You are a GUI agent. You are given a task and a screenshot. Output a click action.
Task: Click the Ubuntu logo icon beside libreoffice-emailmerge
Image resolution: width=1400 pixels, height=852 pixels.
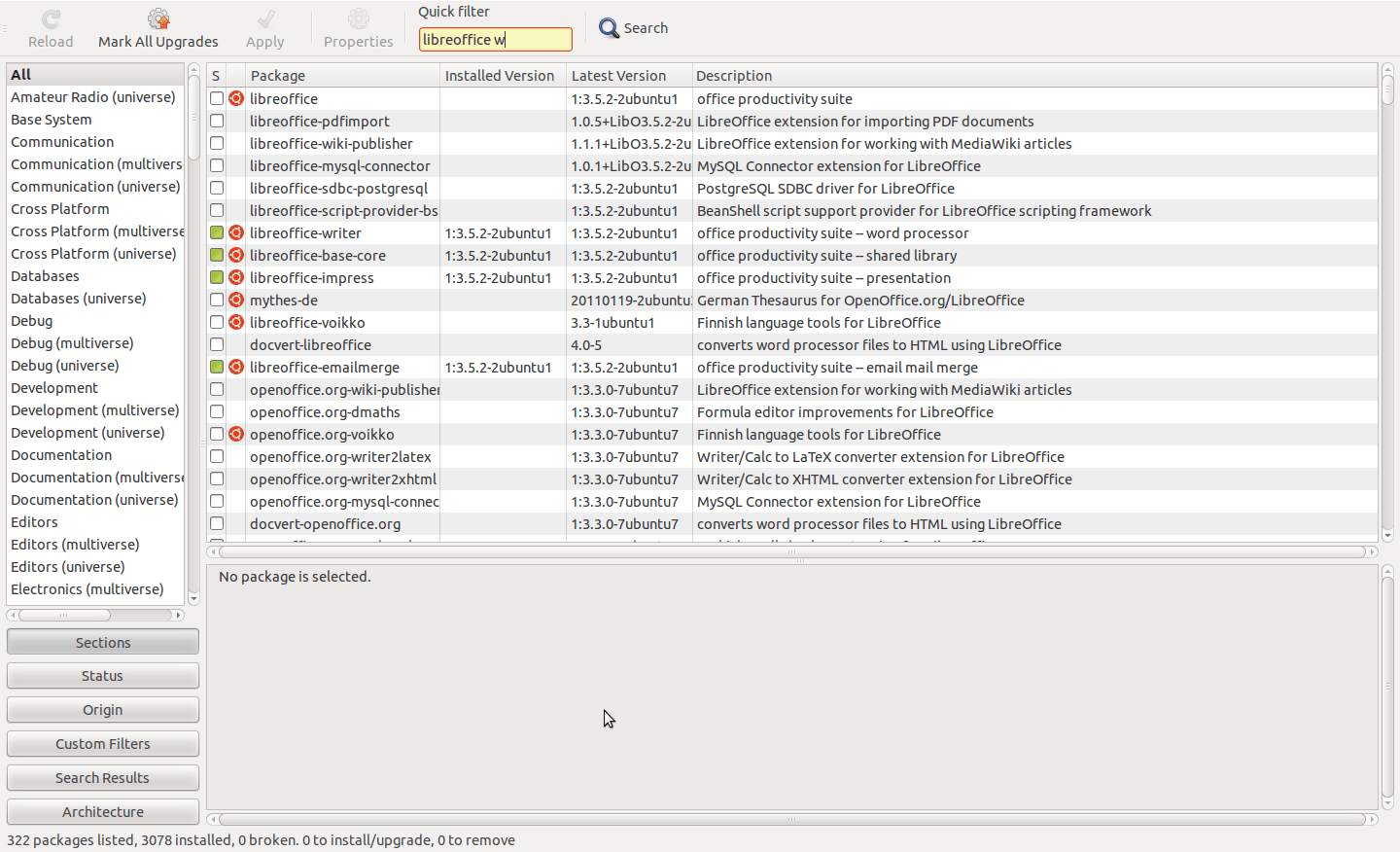(236, 367)
